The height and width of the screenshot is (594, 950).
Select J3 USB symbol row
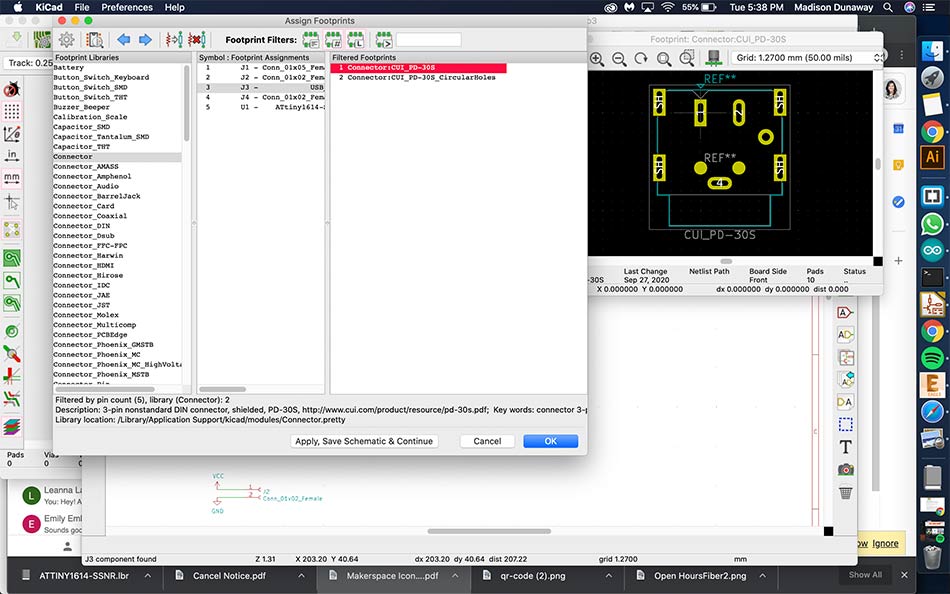tap(261, 87)
